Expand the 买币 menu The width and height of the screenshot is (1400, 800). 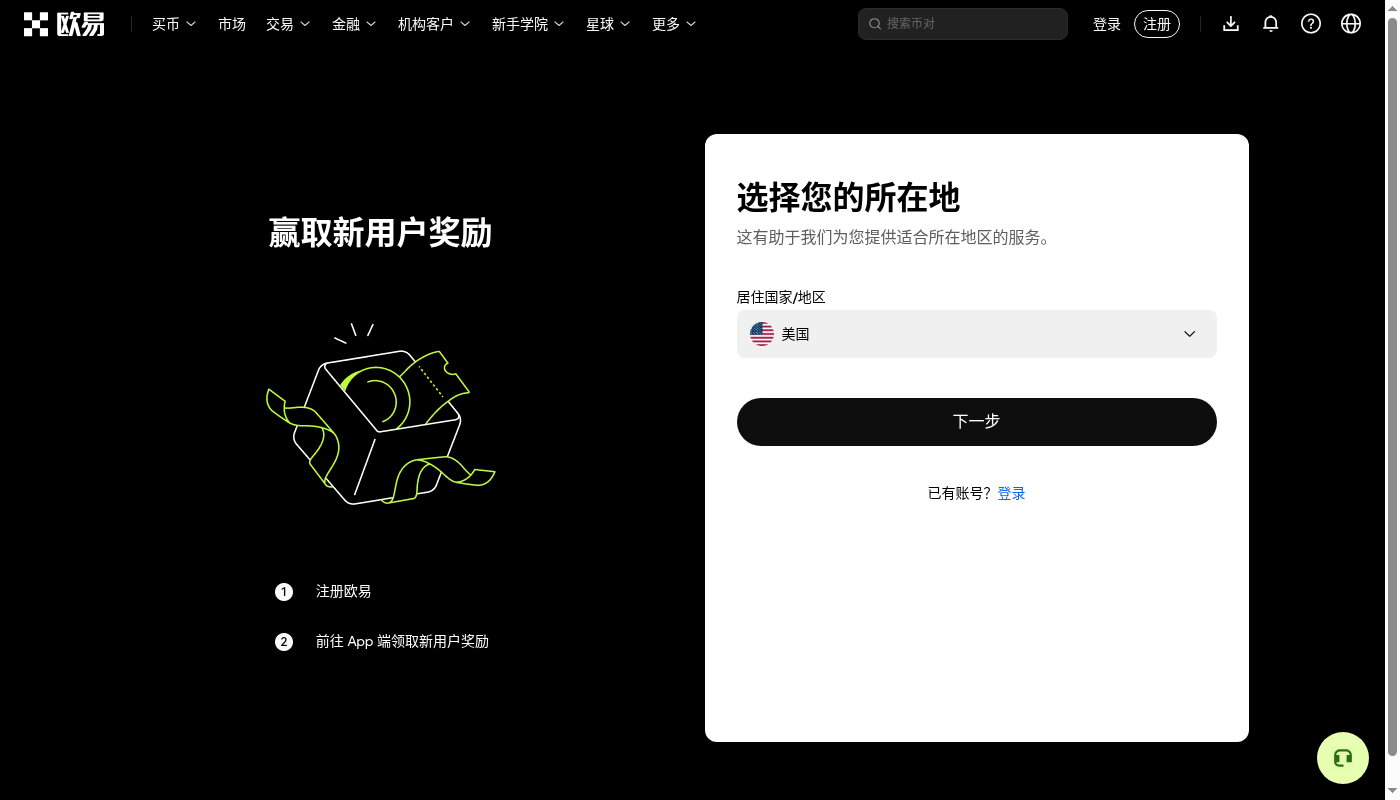[174, 24]
